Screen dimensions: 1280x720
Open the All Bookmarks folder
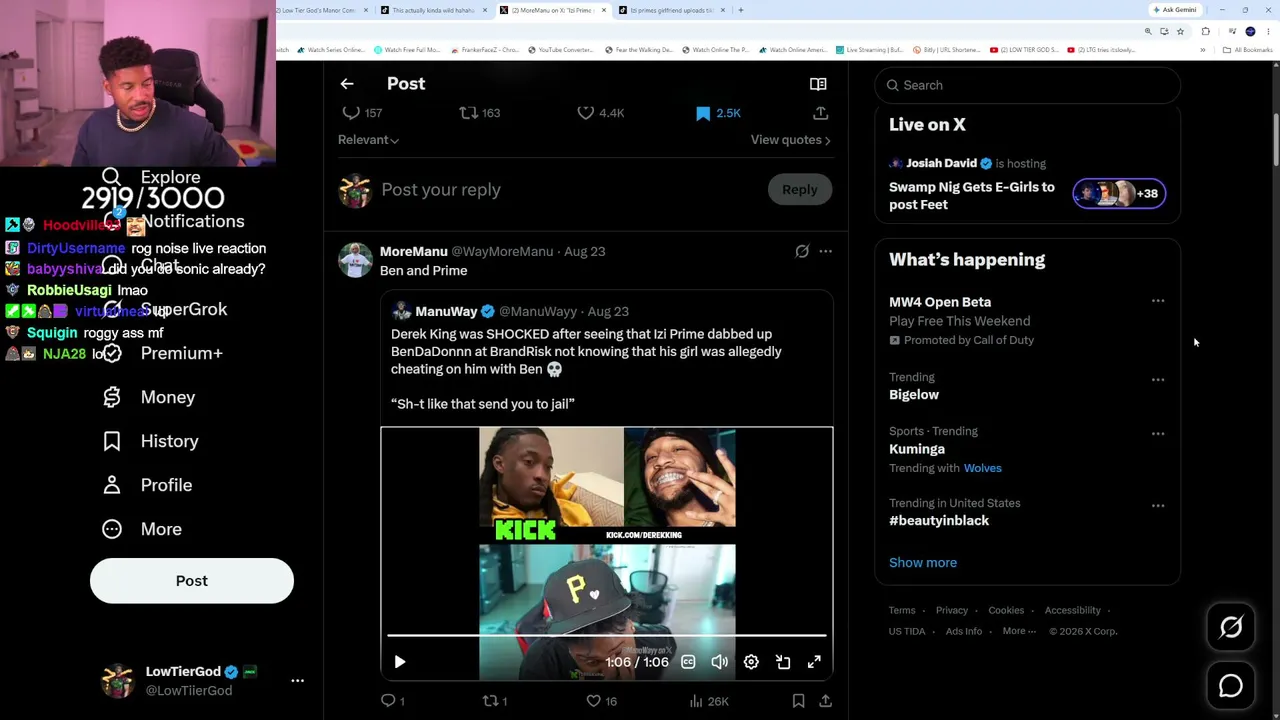tap(1248, 50)
